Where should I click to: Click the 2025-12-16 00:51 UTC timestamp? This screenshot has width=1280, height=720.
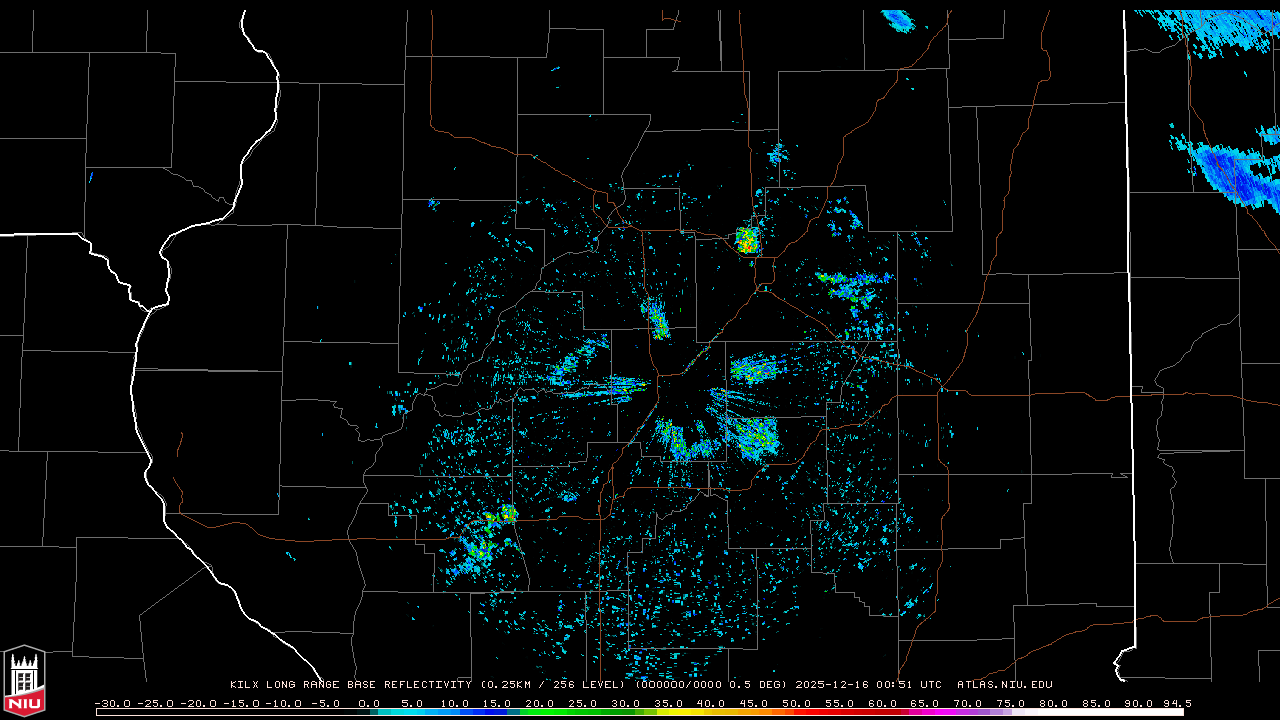click(x=868, y=685)
